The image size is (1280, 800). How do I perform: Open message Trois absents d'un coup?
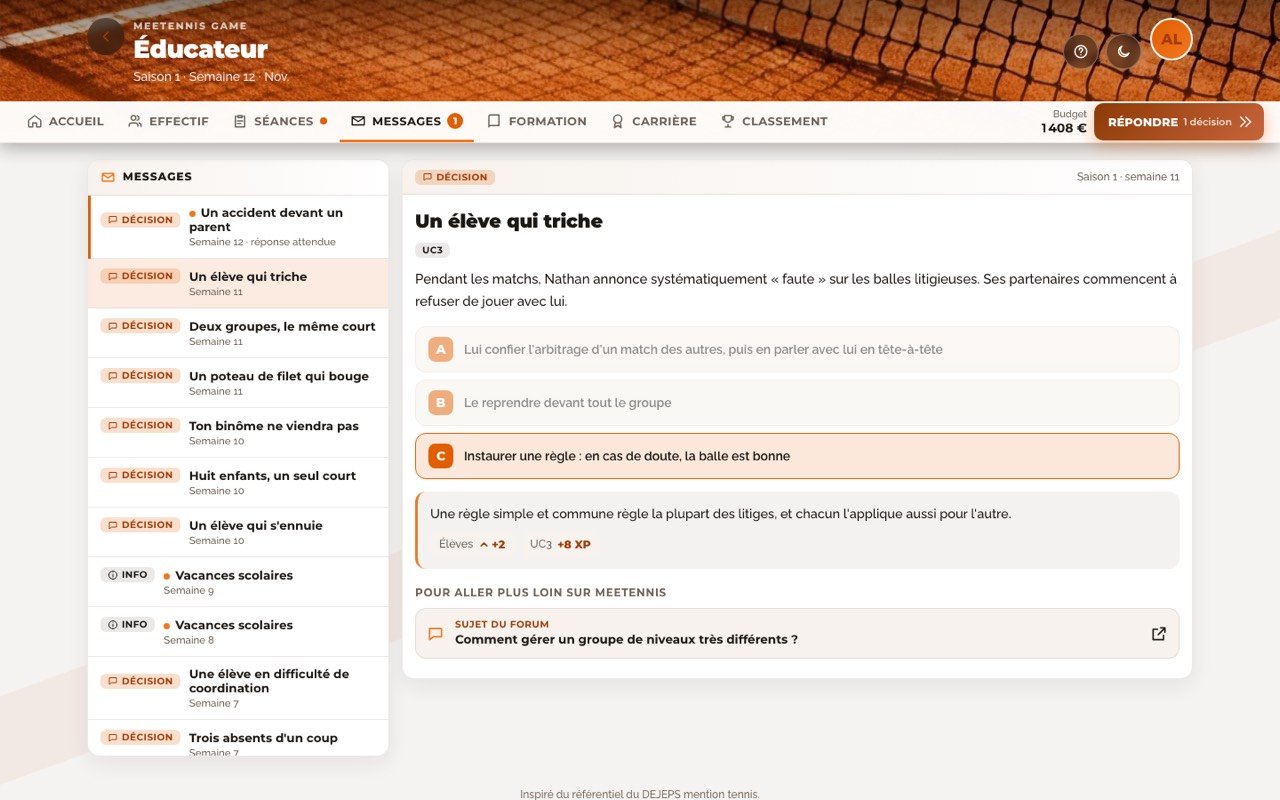238,738
